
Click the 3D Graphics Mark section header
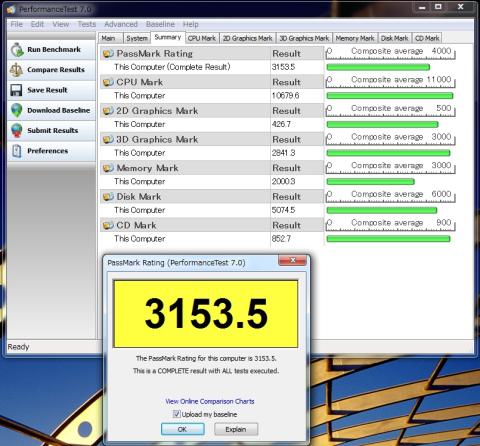coord(185,139)
